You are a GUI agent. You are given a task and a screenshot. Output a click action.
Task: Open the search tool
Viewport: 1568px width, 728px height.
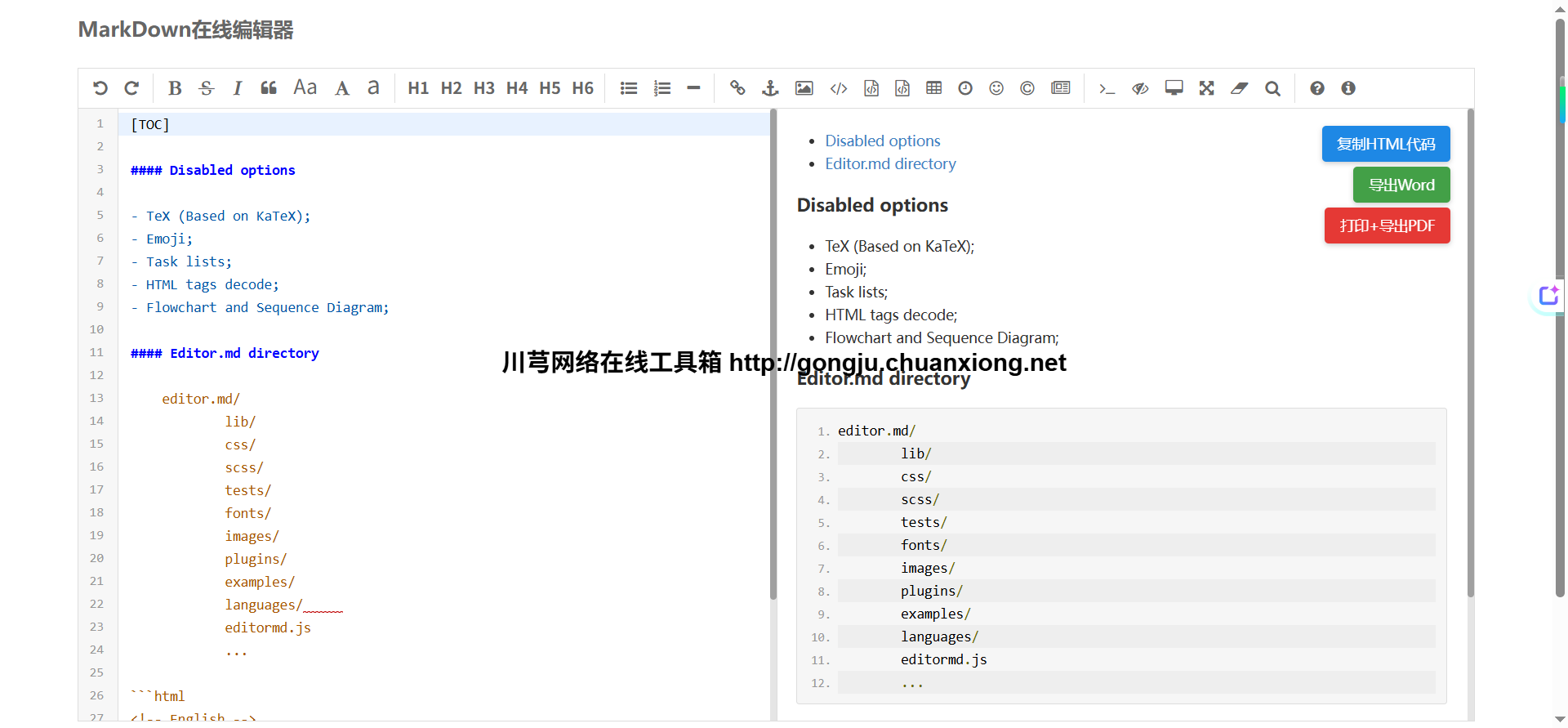coord(1273,88)
